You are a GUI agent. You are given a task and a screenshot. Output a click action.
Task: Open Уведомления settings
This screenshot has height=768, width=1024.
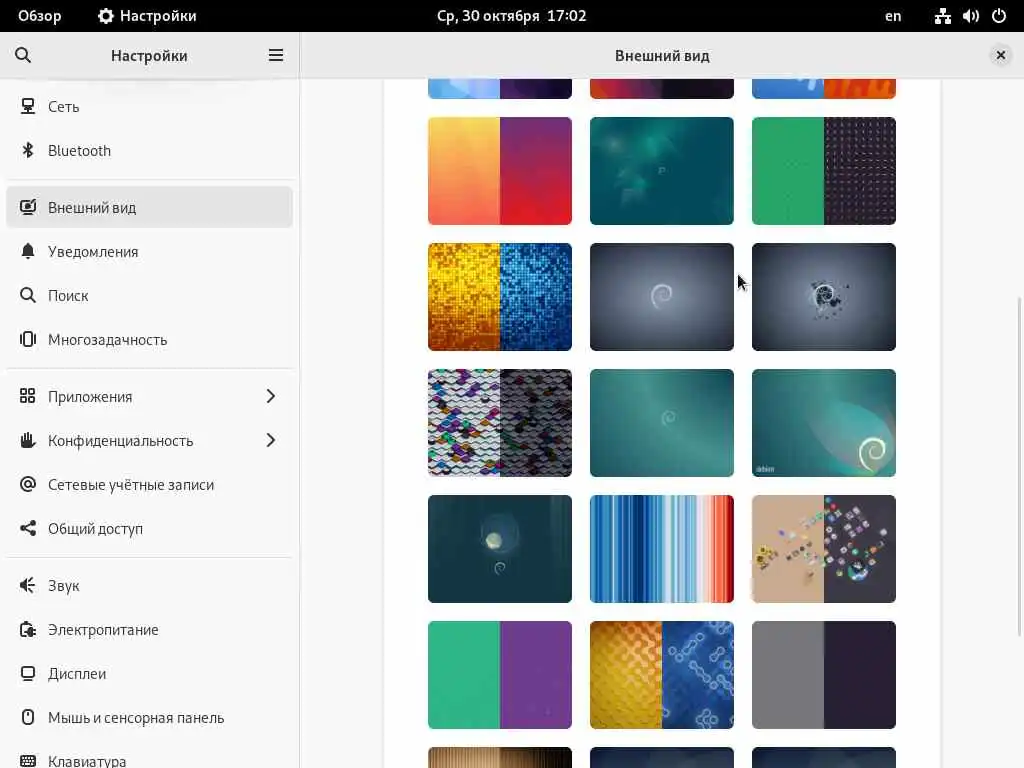[150, 251]
